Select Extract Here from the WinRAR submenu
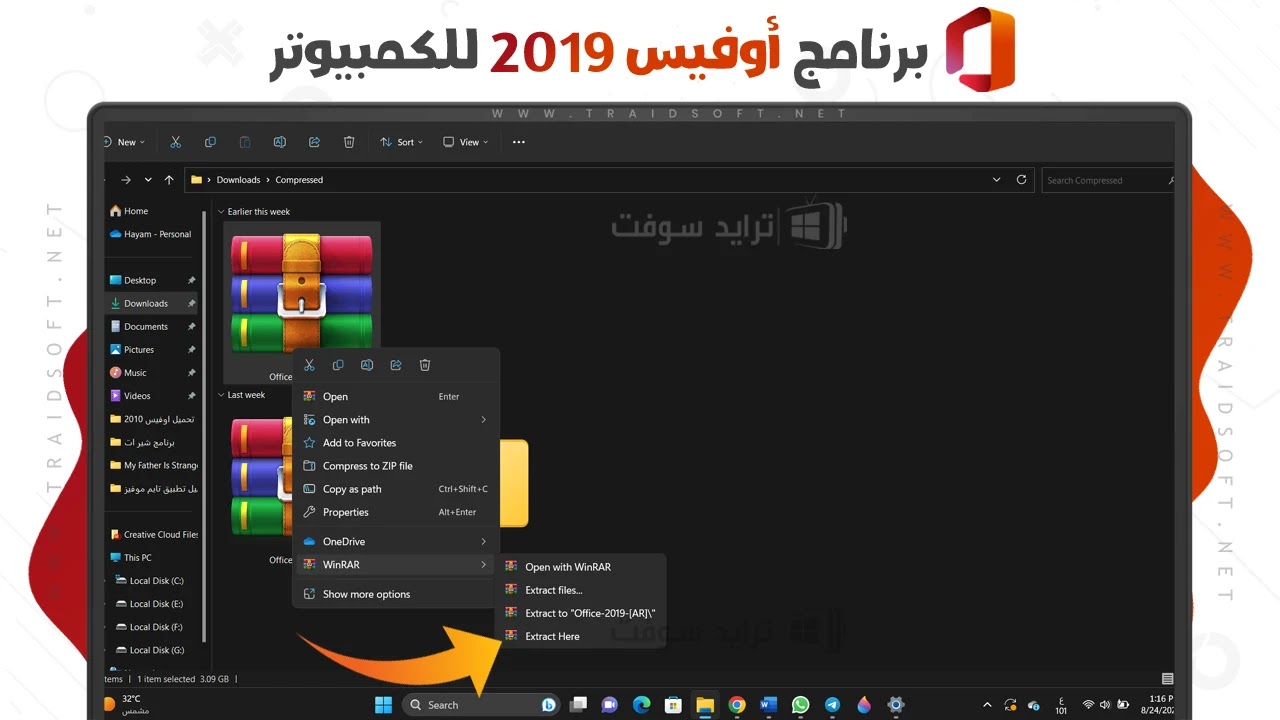Screen dimensions: 1280x720 pyautogui.click(x=552, y=636)
